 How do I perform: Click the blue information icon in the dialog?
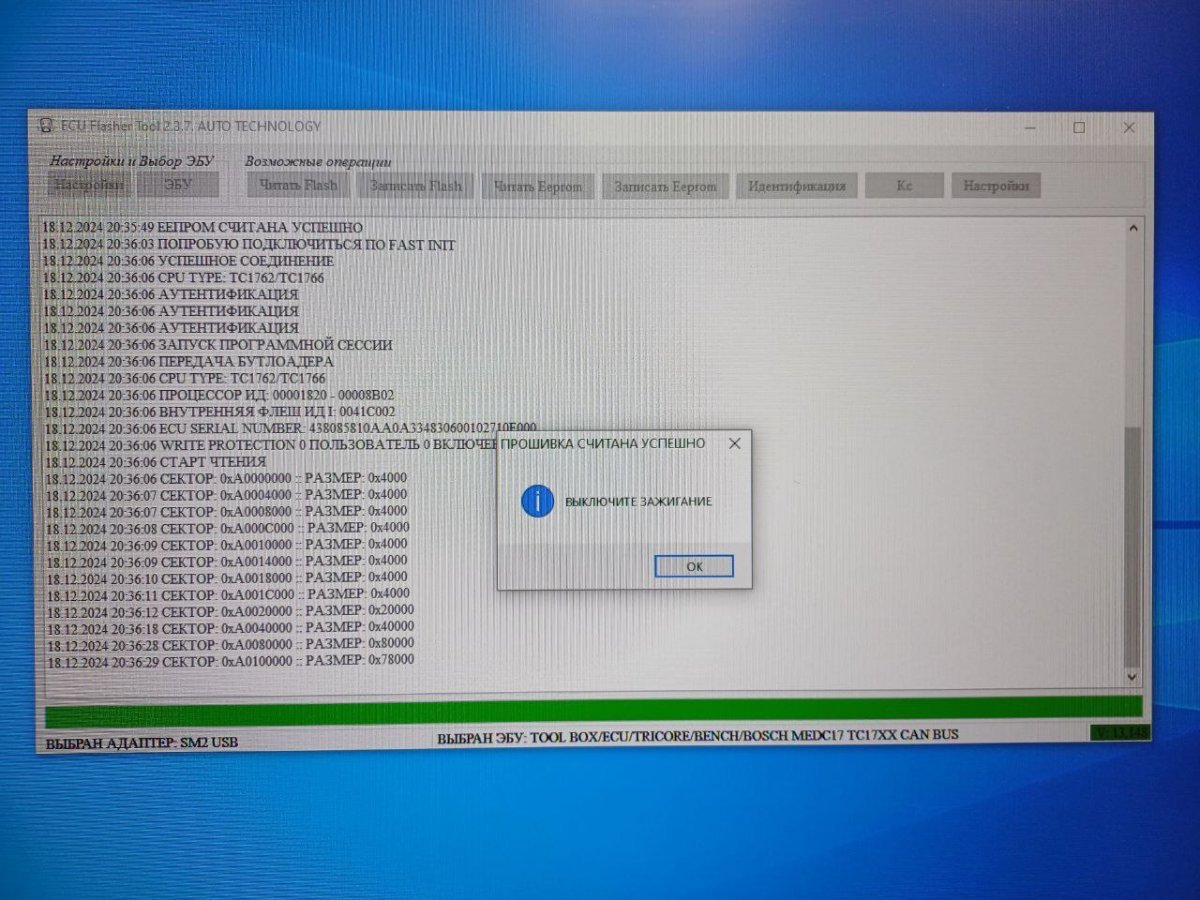[537, 501]
